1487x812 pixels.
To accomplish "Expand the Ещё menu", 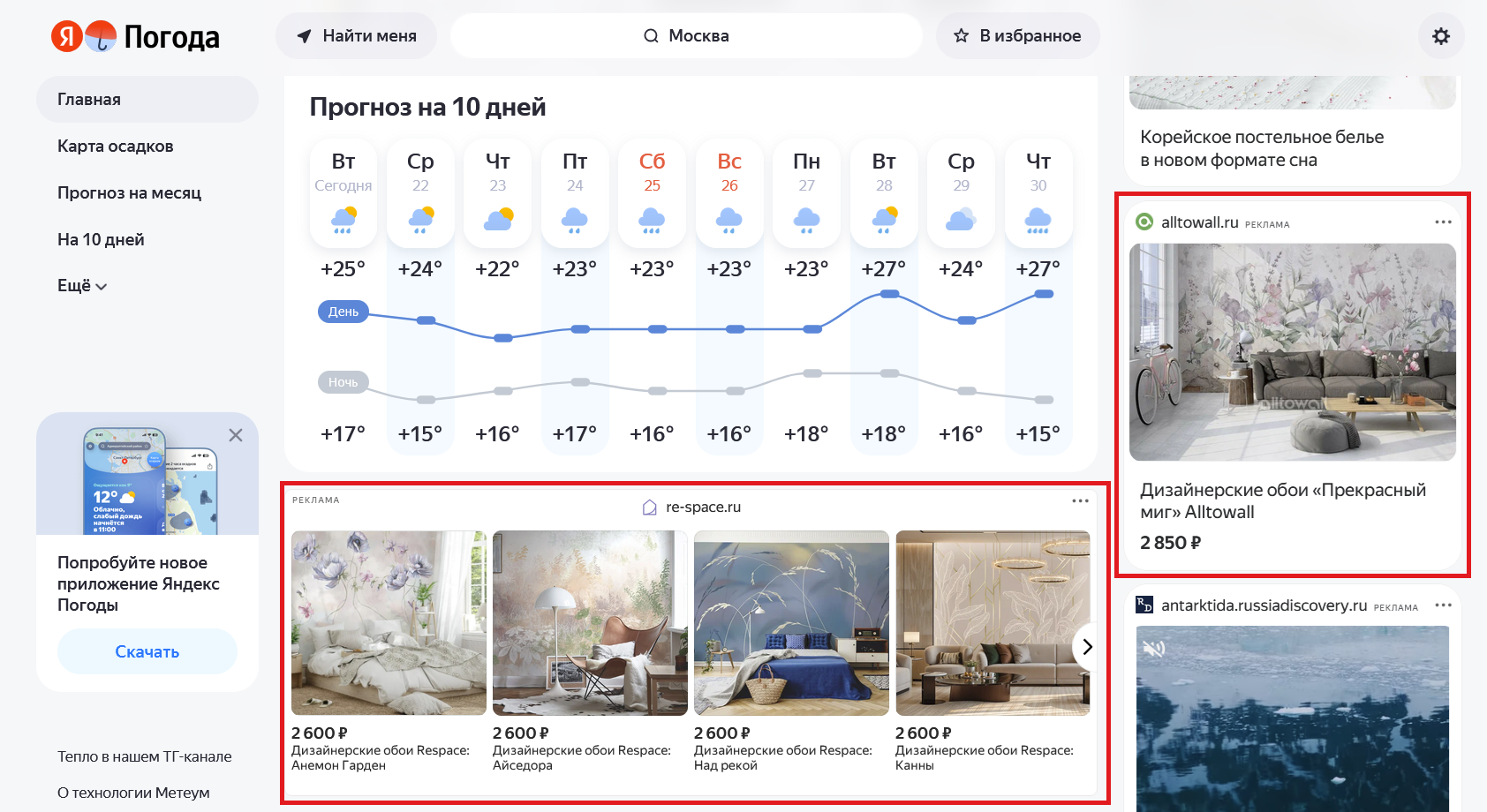I will 82,286.
